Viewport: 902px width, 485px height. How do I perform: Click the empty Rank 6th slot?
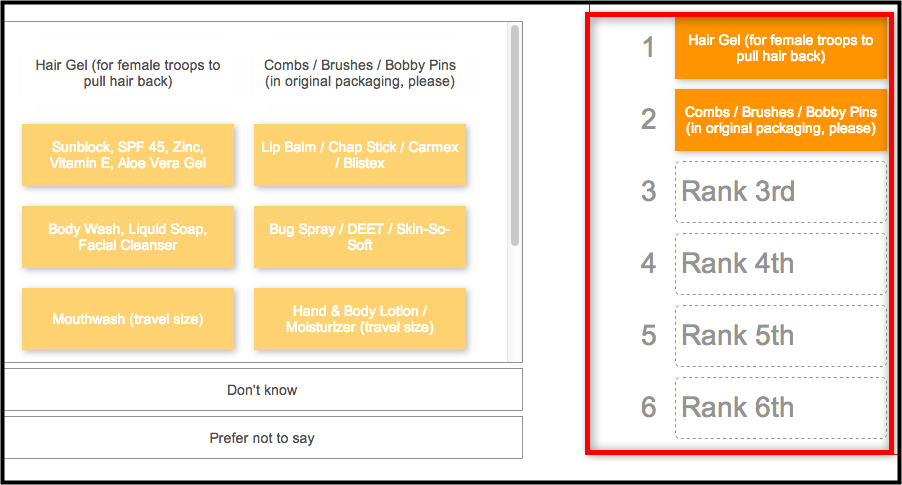coord(781,407)
